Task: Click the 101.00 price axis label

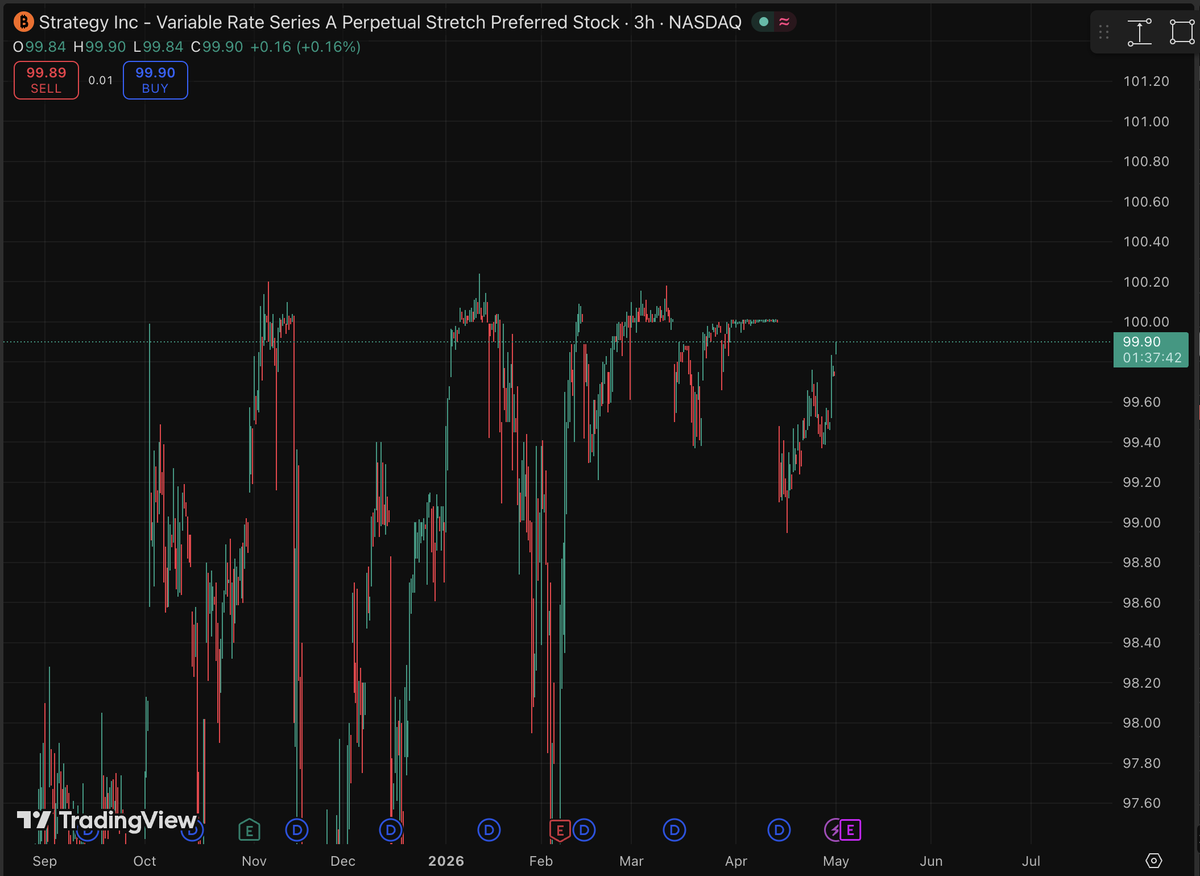Action: (x=1146, y=121)
